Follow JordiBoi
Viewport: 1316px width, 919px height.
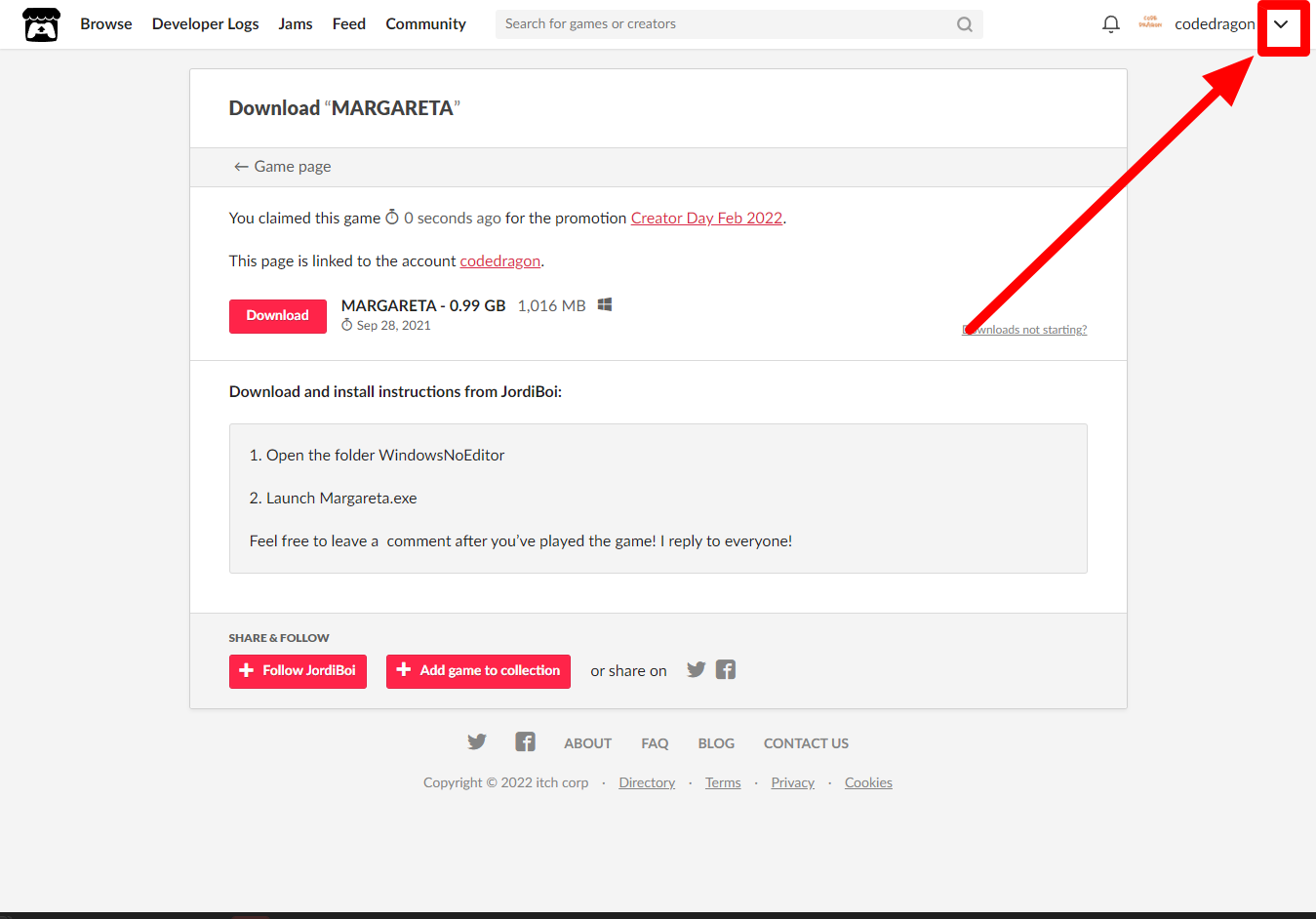(x=298, y=671)
